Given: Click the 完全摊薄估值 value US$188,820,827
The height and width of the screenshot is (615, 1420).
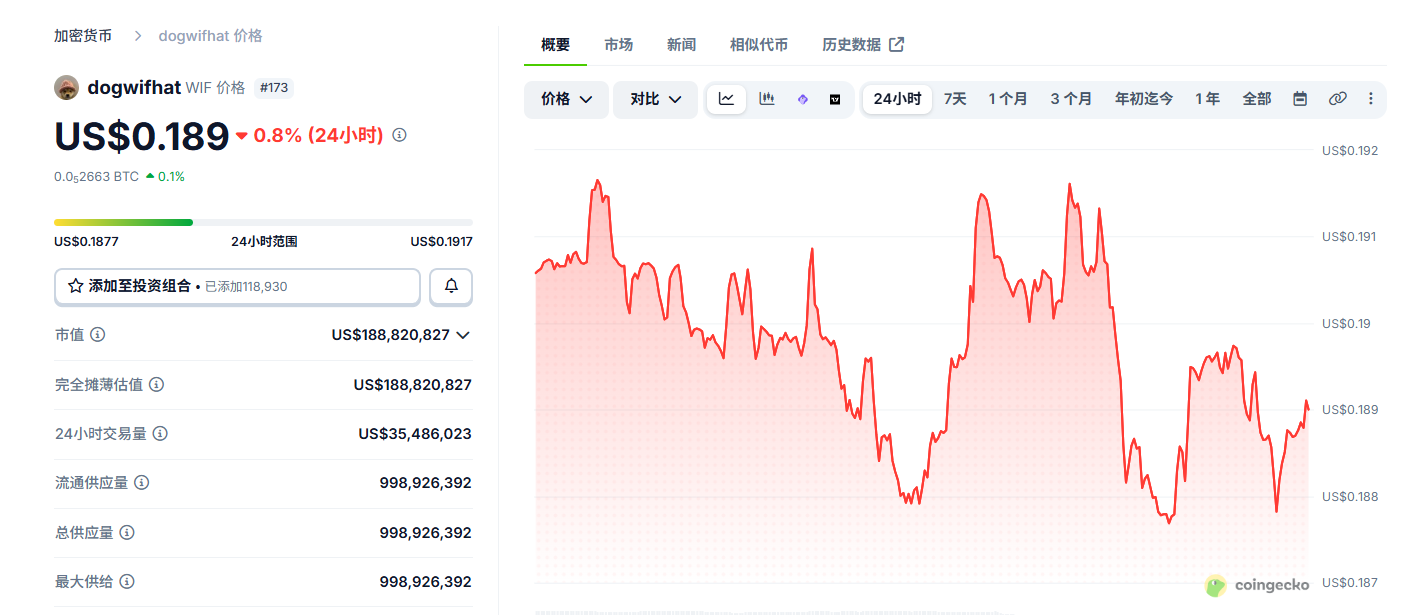Looking at the screenshot, I should pyautogui.click(x=412, y=384).
